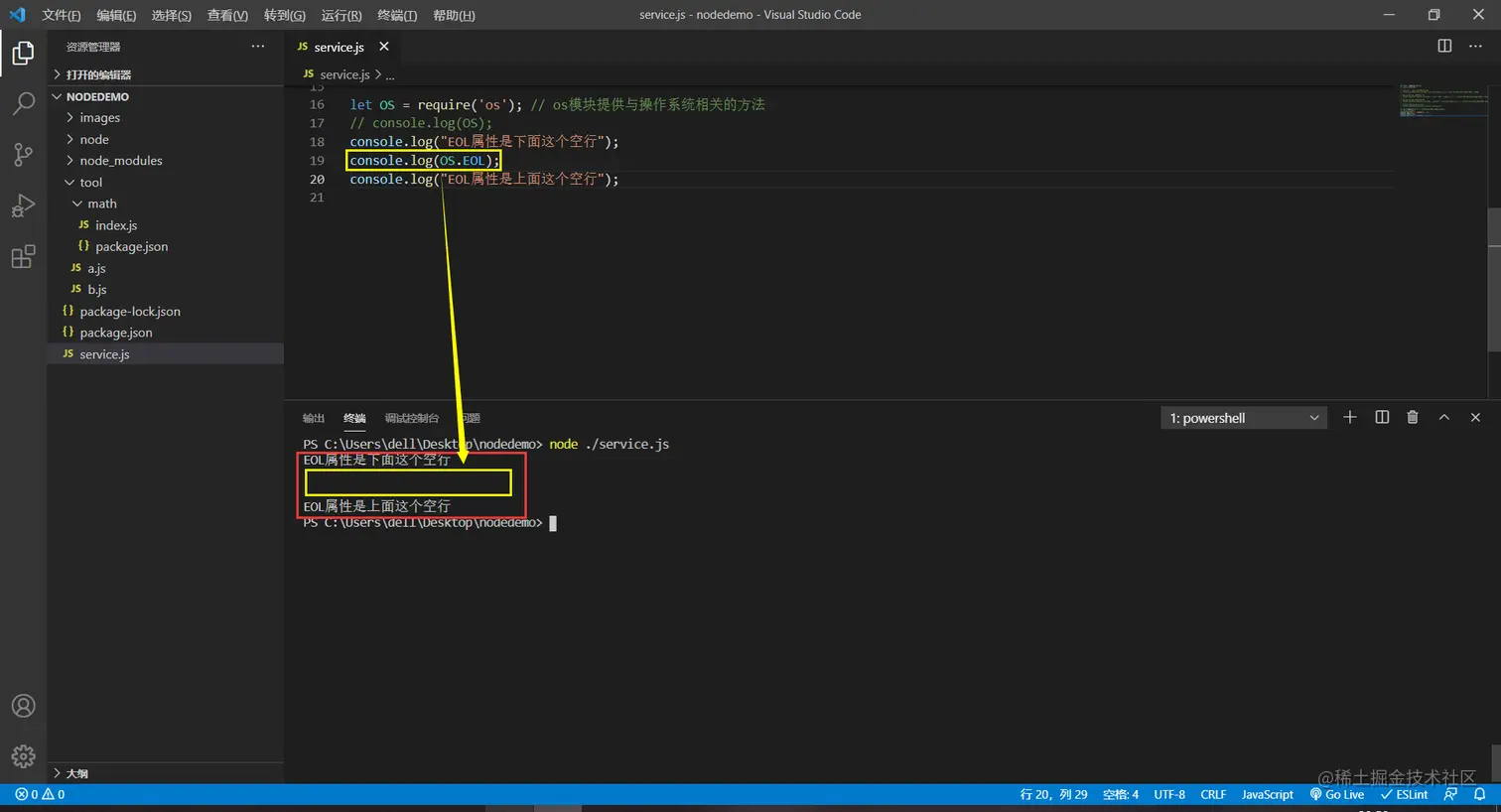Open Explorer panel more actions ellipsis
This screenshot has width=1501, height=812.
258,47
